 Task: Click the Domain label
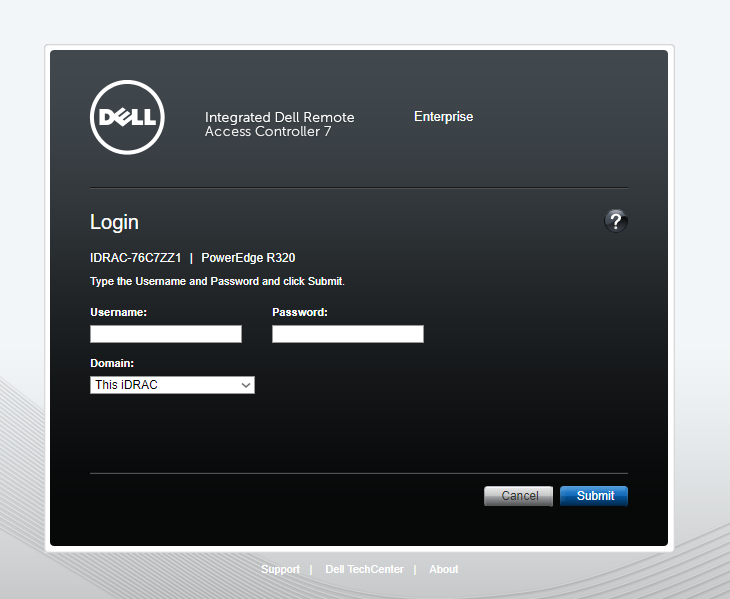[x=112, y=363]
